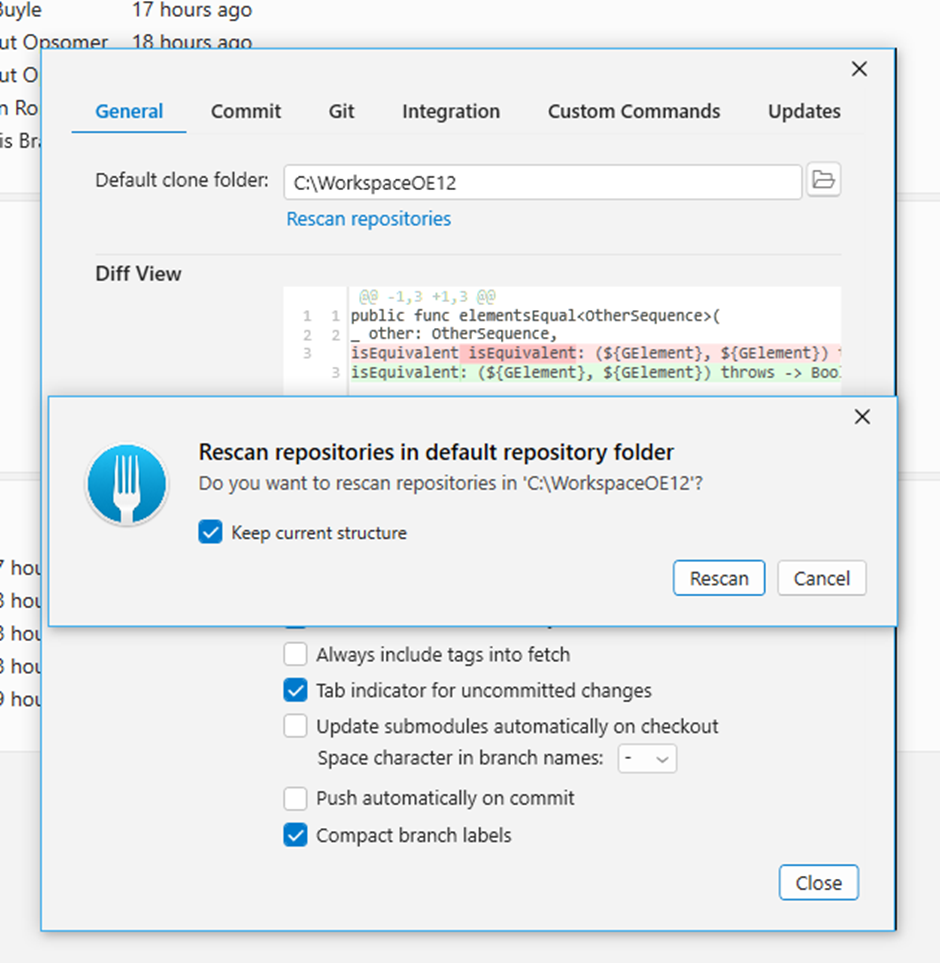Open the Custom Commands tab
Viewport: 940px width, 963px height.
coord(633,112)
